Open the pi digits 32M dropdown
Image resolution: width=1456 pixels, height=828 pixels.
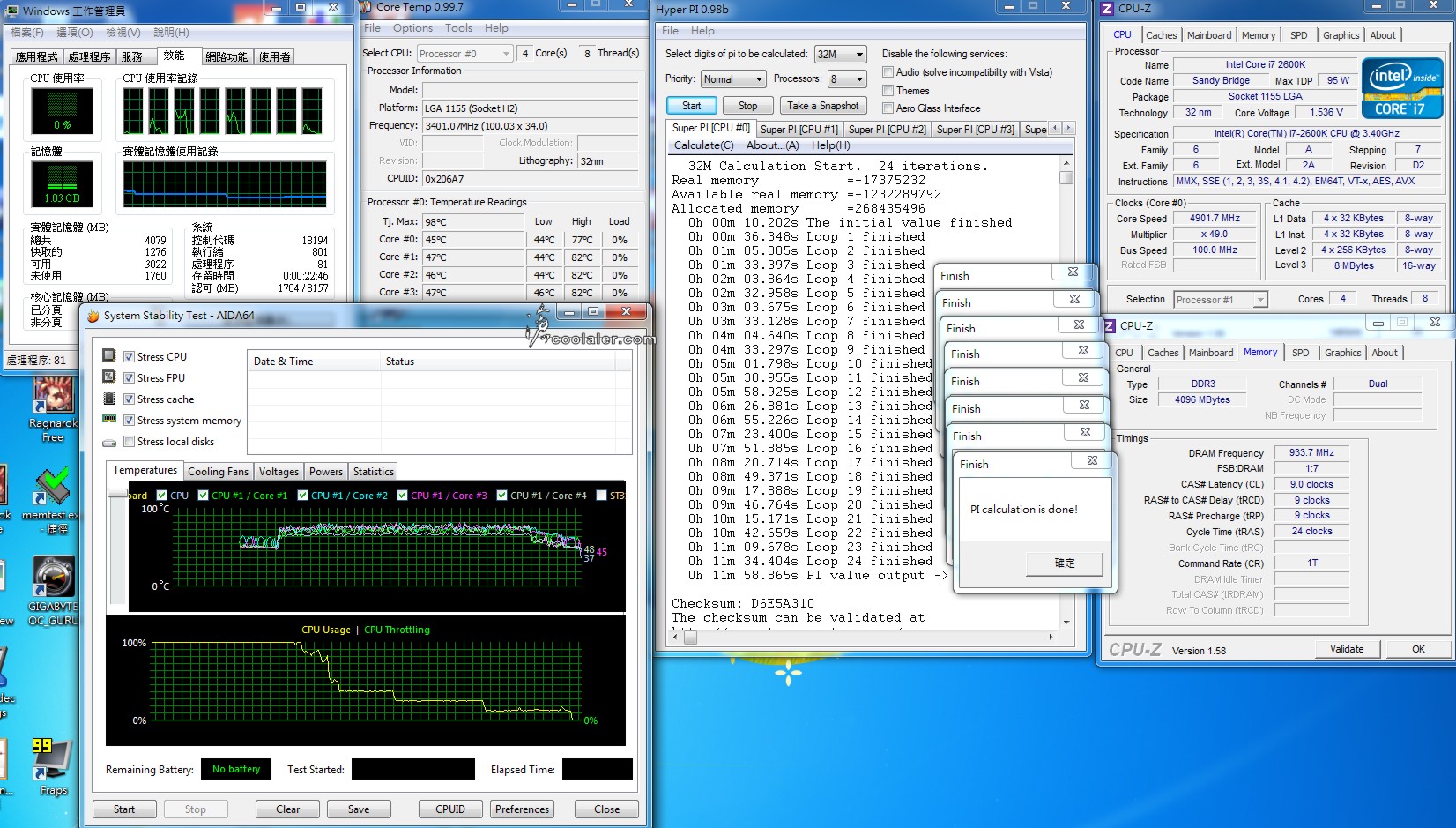(x=841, y=55)
